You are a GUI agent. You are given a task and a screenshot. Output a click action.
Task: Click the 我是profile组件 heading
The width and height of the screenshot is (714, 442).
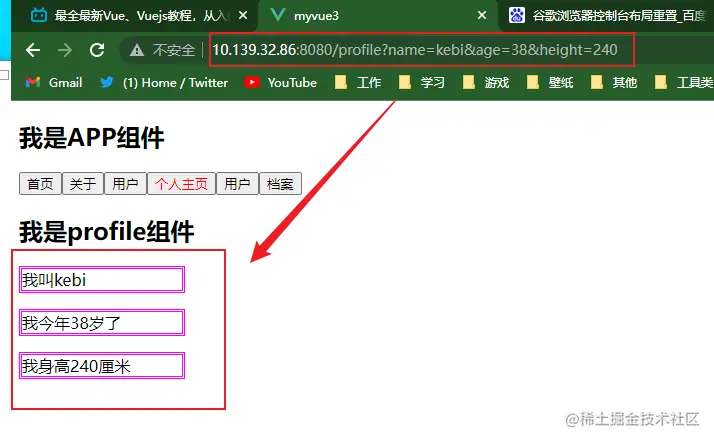click(107, 231)
